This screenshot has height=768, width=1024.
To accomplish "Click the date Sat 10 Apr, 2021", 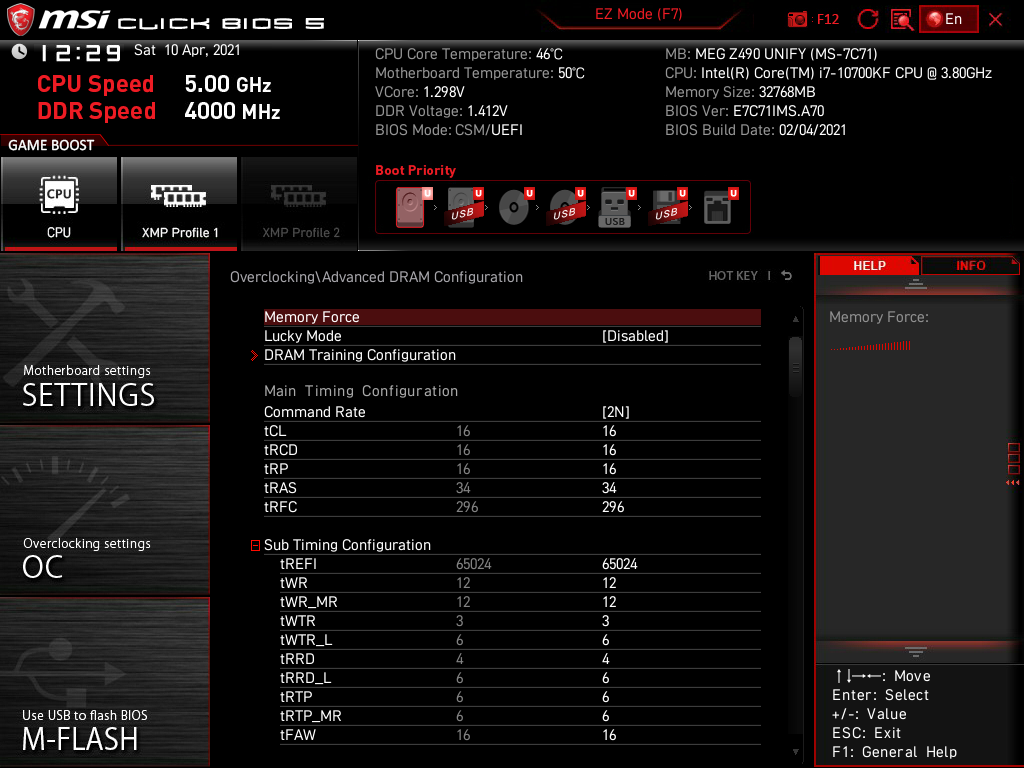I will tap(187, 50).
